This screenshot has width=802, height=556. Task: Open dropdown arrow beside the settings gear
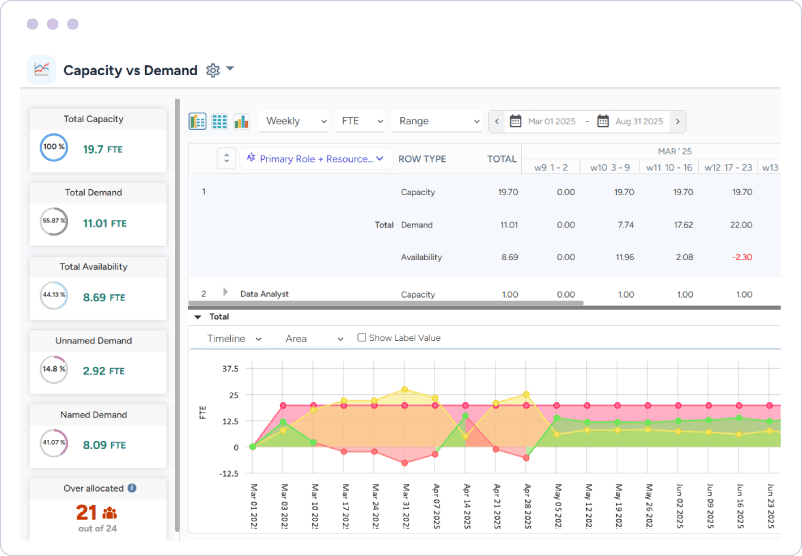tap(230, 69)
